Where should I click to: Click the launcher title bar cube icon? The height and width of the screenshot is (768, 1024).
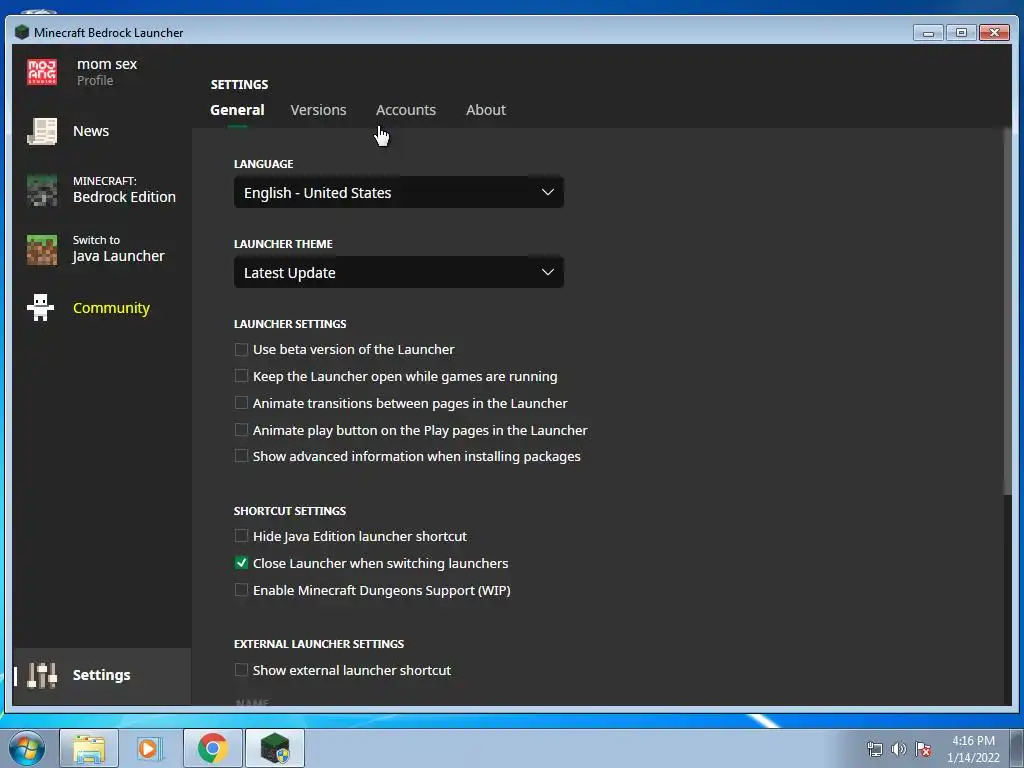(x=22, y=32)
